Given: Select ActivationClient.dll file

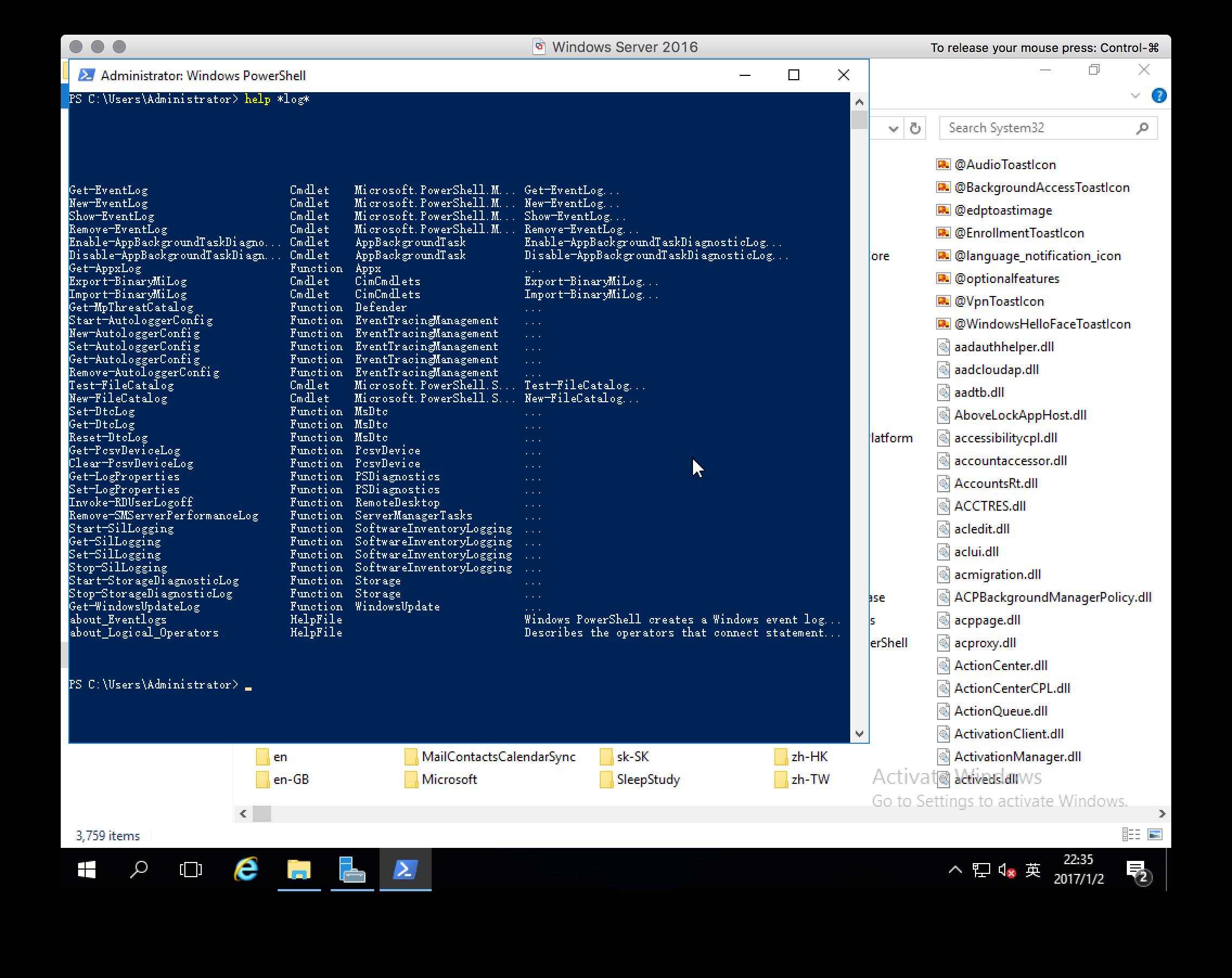Looking at the screenshot, I should point(1000,733).
